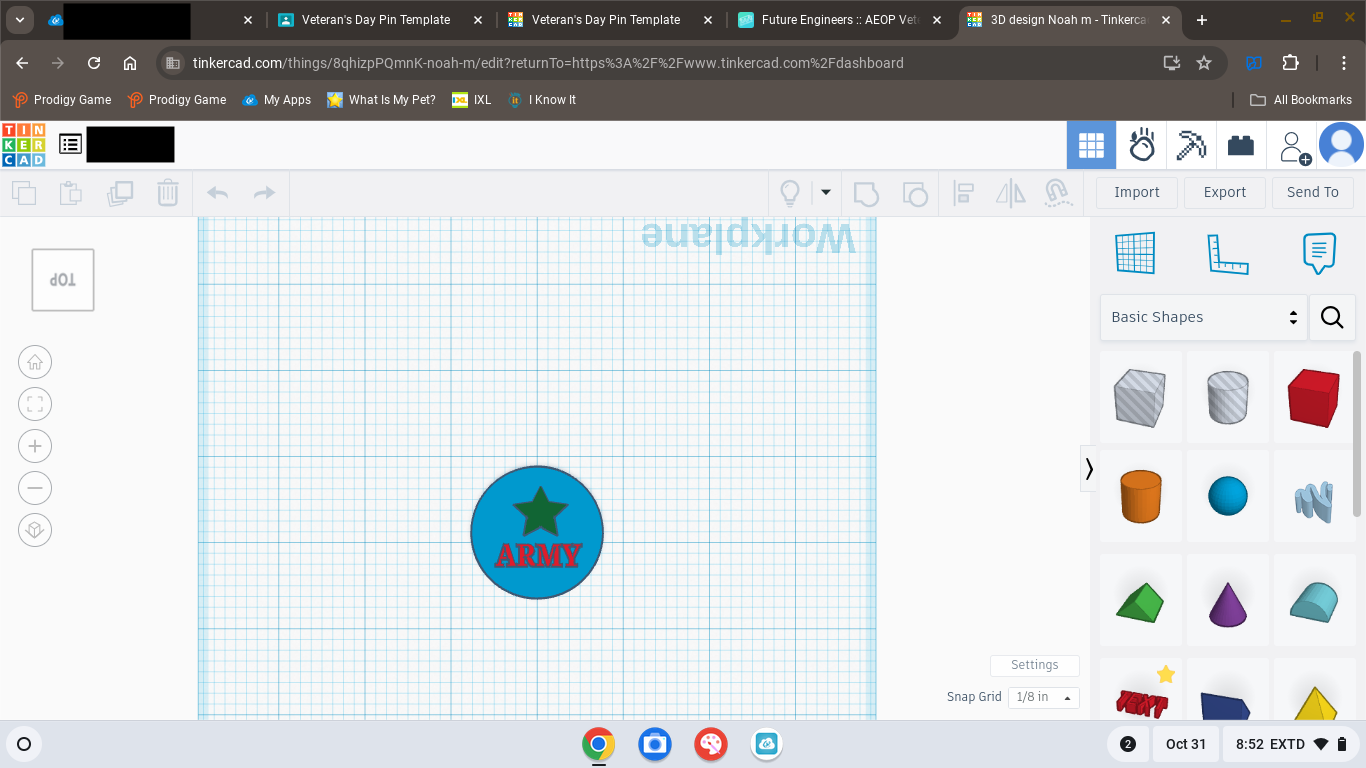The height and width of the screenshot is (768, 1366).
Task: Open the Sim Lab icon
Action: [1142, 146]
